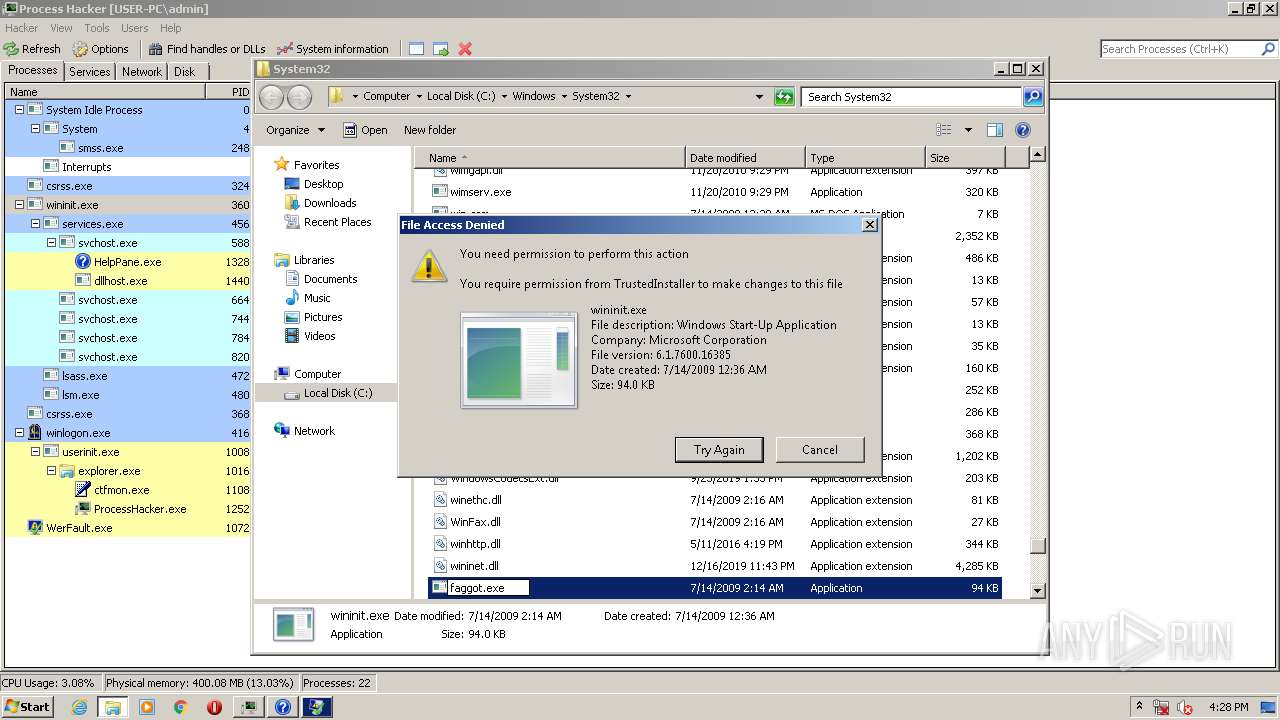Toggle the preview pane icon

click(995, 130)
